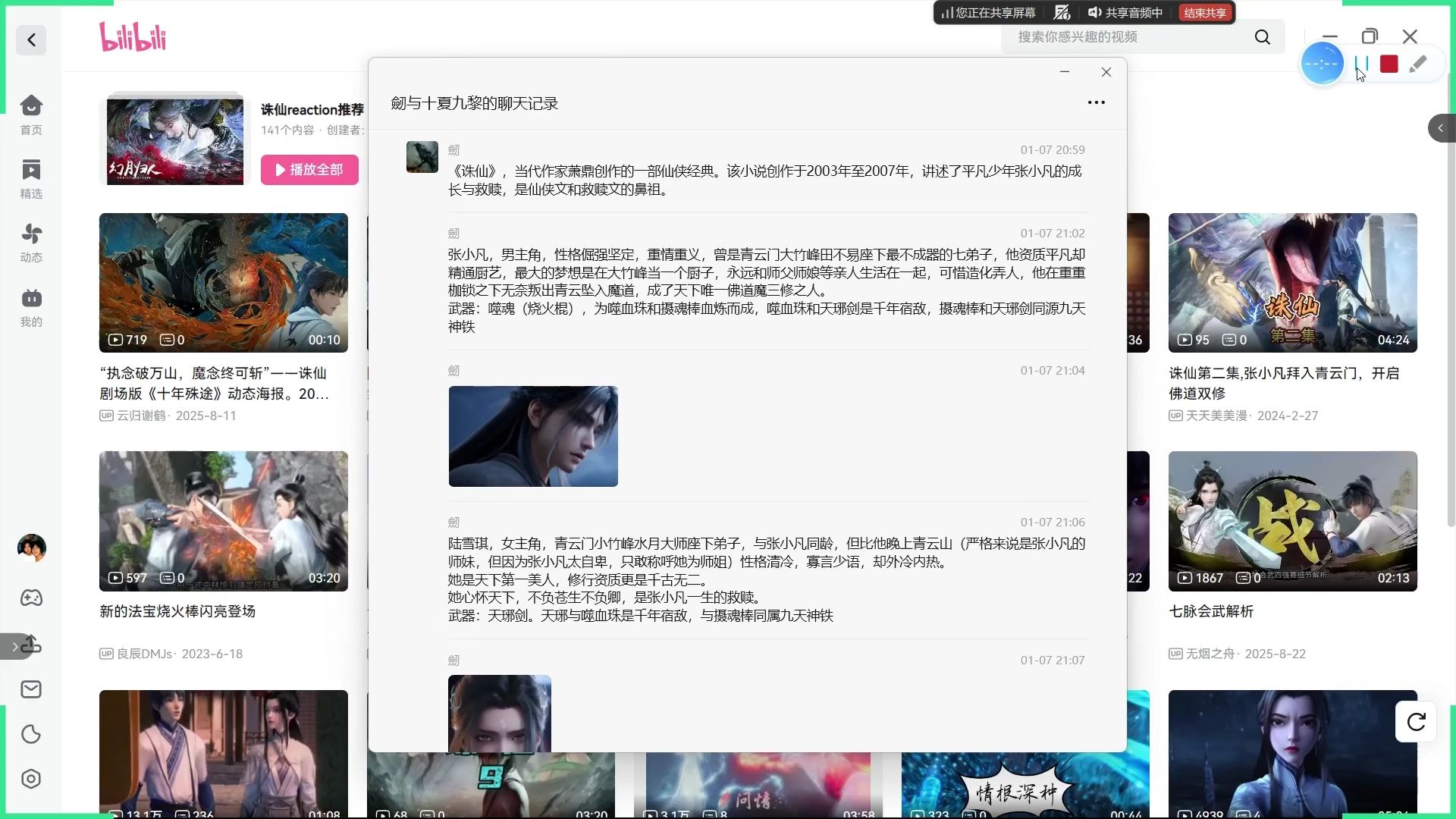Select the red stop square swatch
The width and height of the screenshot is (1456, 819).
coord(1389,64)
